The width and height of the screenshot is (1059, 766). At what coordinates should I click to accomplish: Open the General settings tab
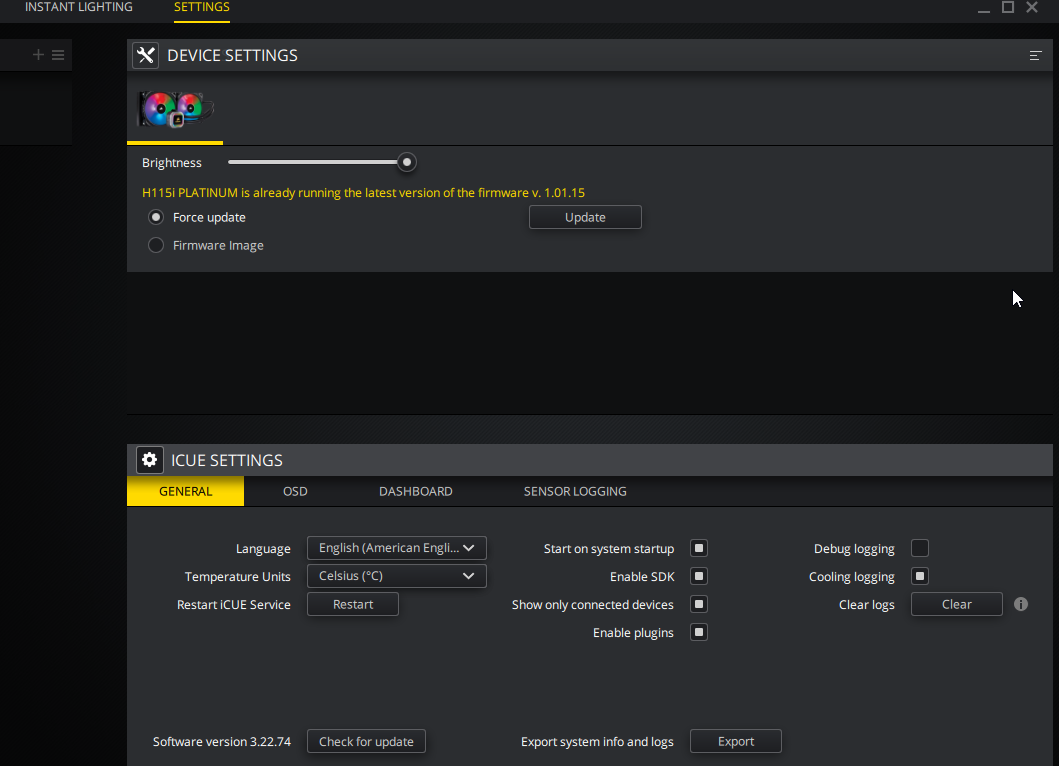pyautogui.click(x=186, y=491)
